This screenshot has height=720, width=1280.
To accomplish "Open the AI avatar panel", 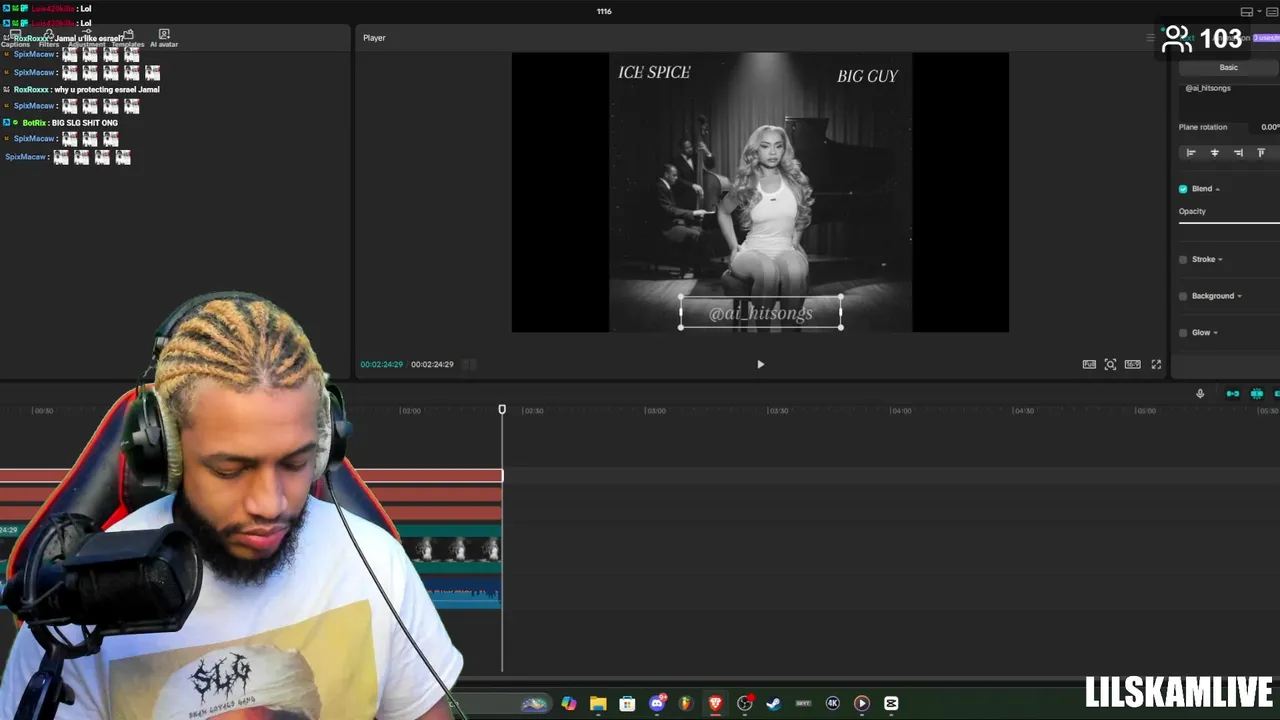I will point(164,39).
